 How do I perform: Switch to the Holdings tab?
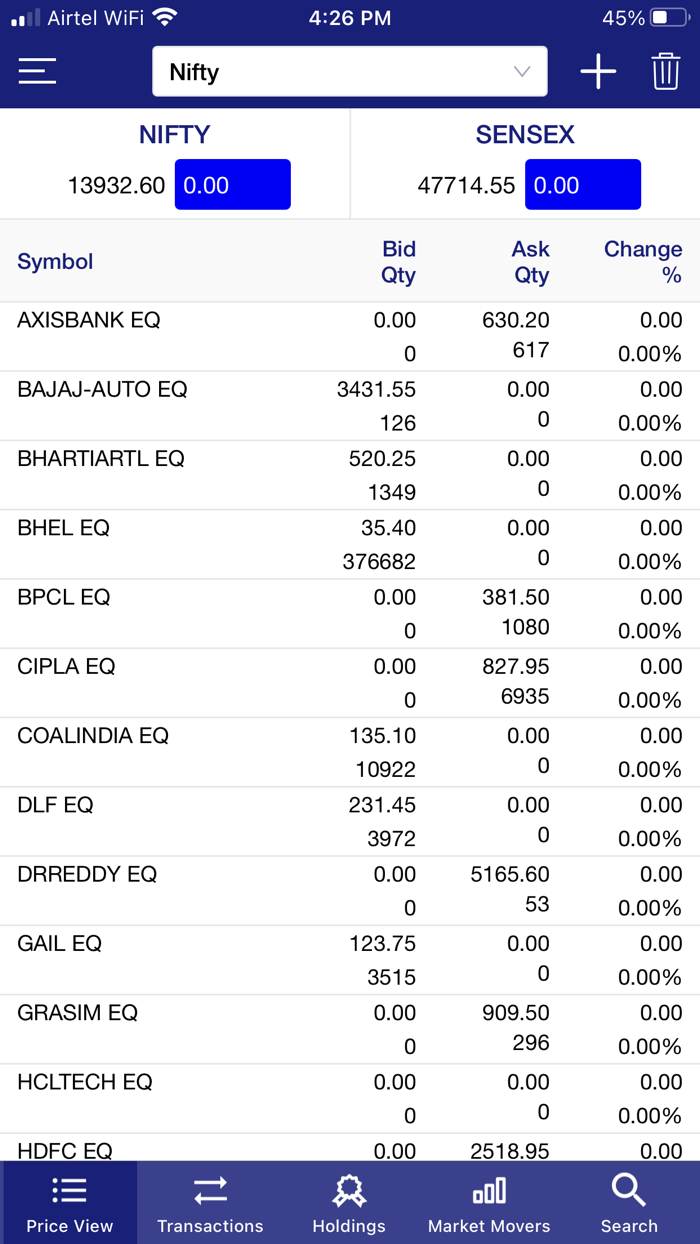click(349, 1202)
